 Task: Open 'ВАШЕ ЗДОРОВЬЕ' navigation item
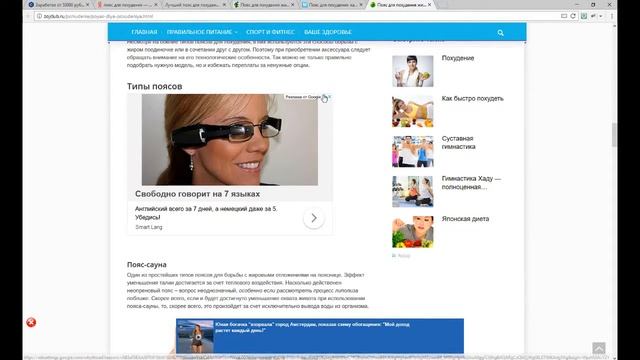pos(328,32)
